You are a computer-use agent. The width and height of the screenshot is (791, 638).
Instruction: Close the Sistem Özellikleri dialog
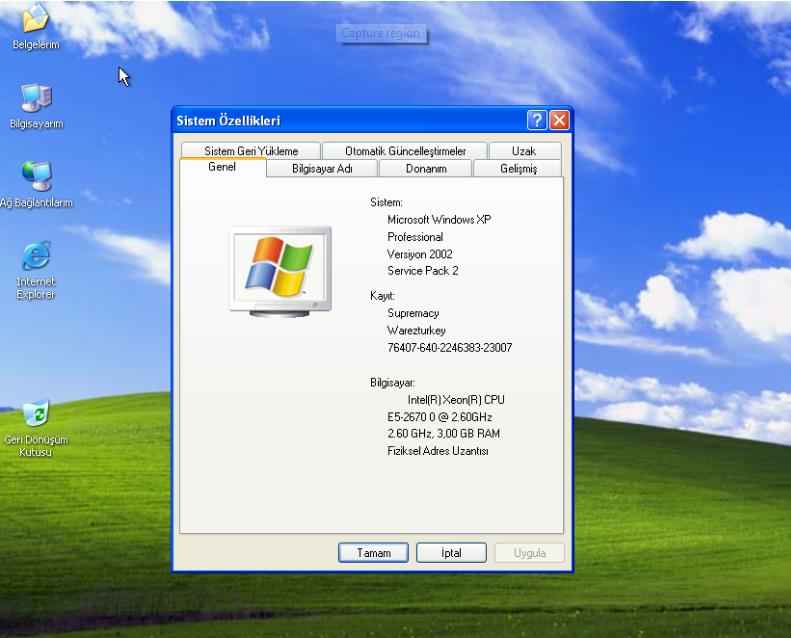(x=559, y=121)
